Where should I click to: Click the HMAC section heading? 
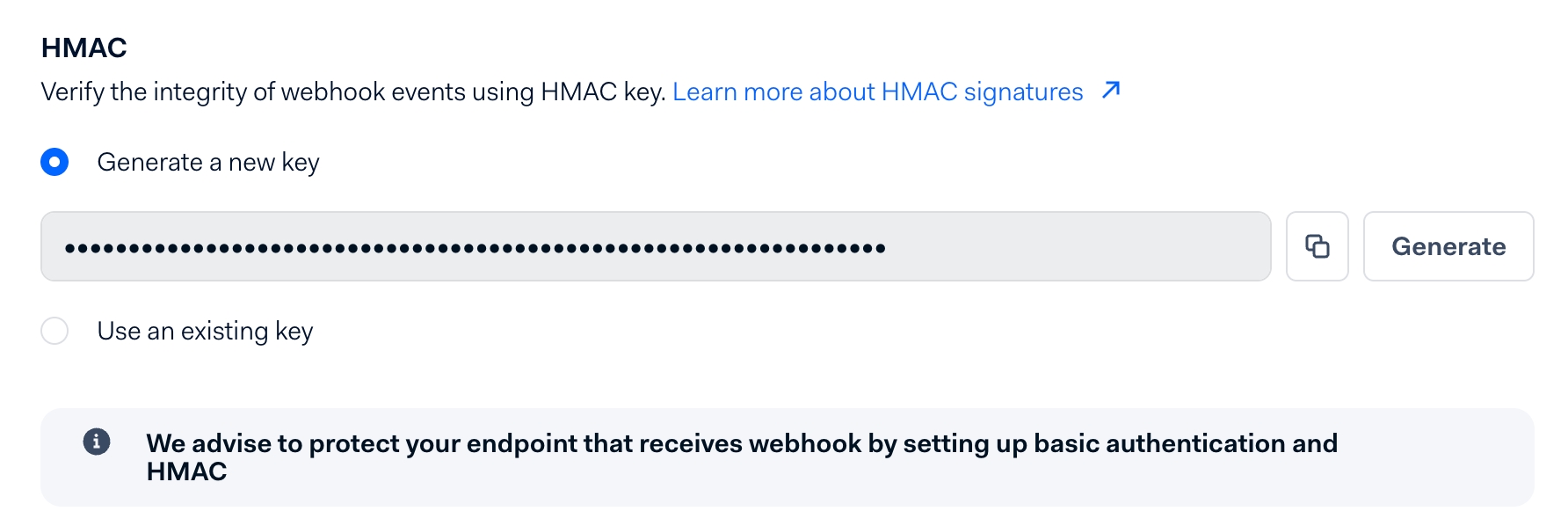[x=84, y=47]
